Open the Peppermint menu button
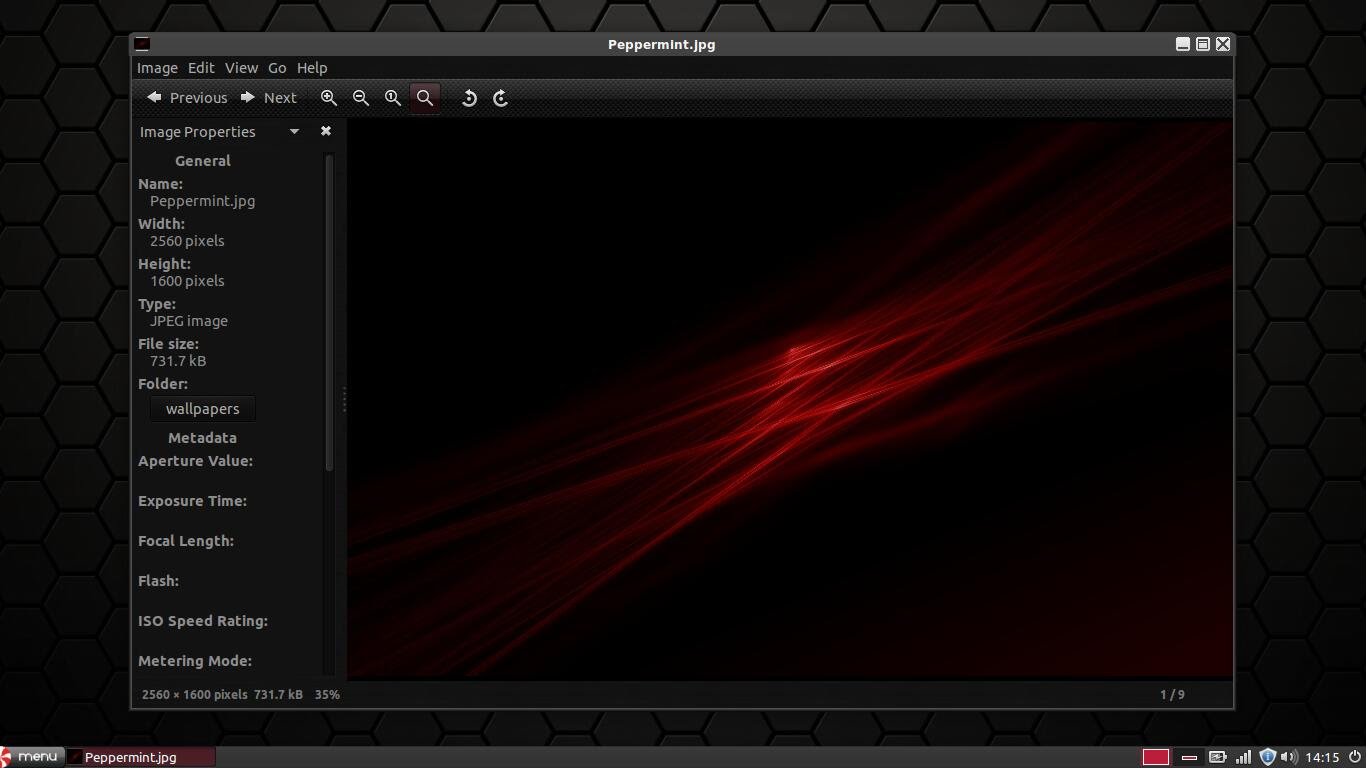Image resolution: width=1366 pixels, height=768 pixels. (x=32, y=757)
